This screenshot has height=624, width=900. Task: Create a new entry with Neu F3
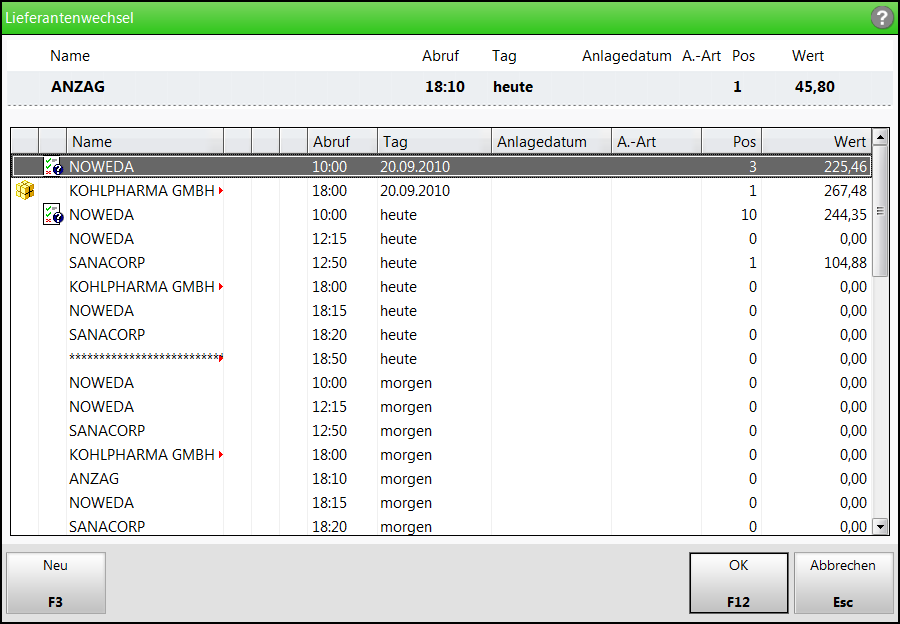click(x=56, y=583)
